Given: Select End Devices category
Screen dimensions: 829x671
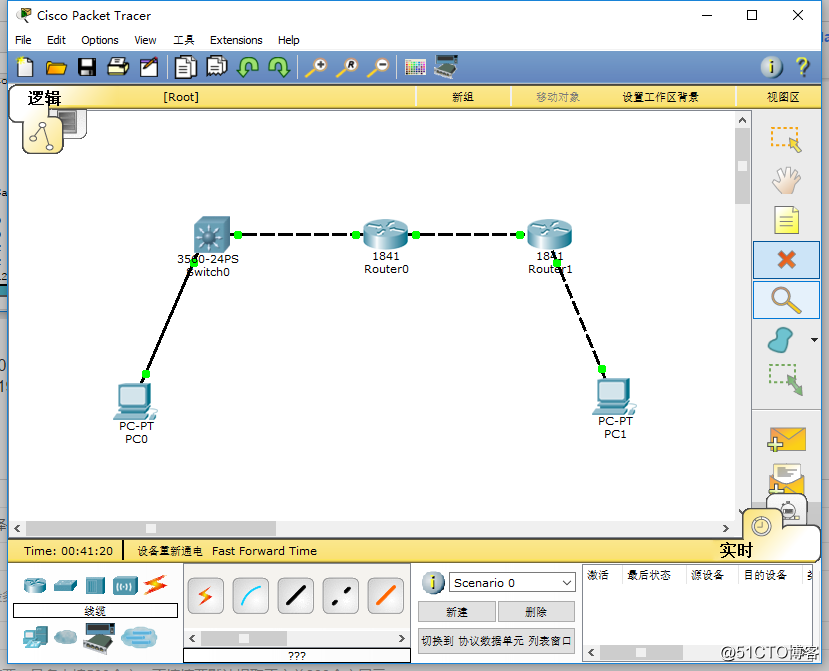Looking at the screenshot, I should (x=35, y=637).
